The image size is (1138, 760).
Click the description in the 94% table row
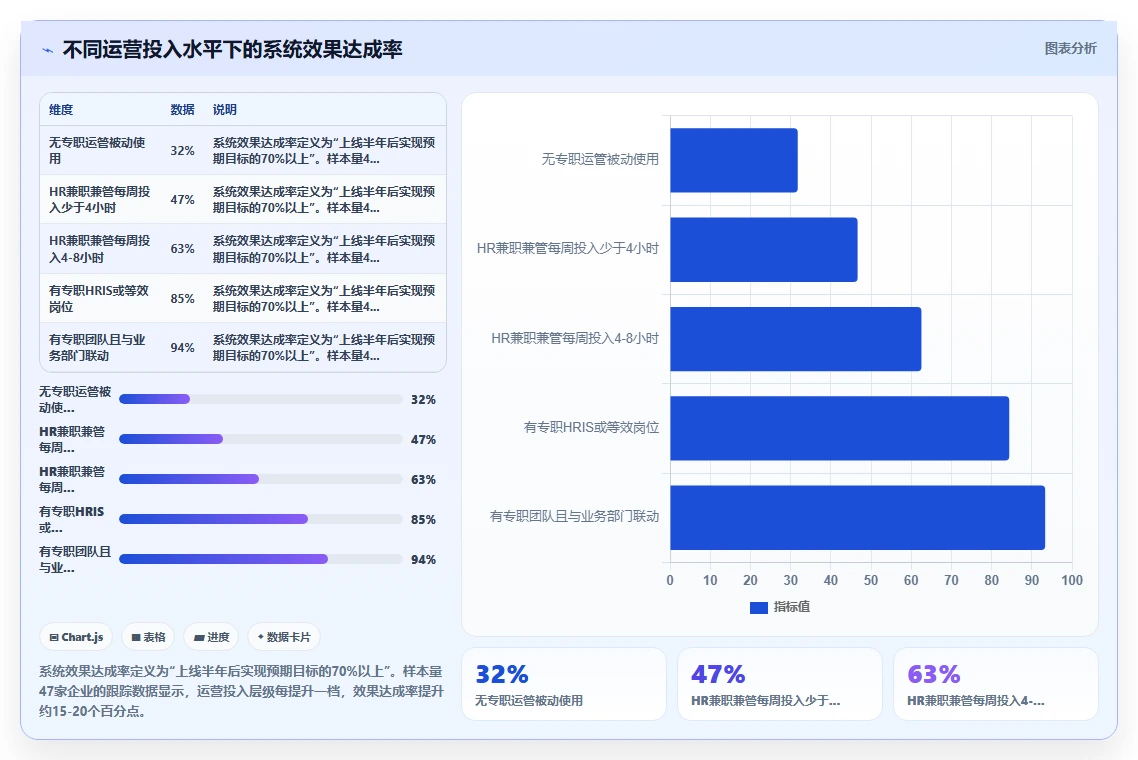tap(324, 348)
